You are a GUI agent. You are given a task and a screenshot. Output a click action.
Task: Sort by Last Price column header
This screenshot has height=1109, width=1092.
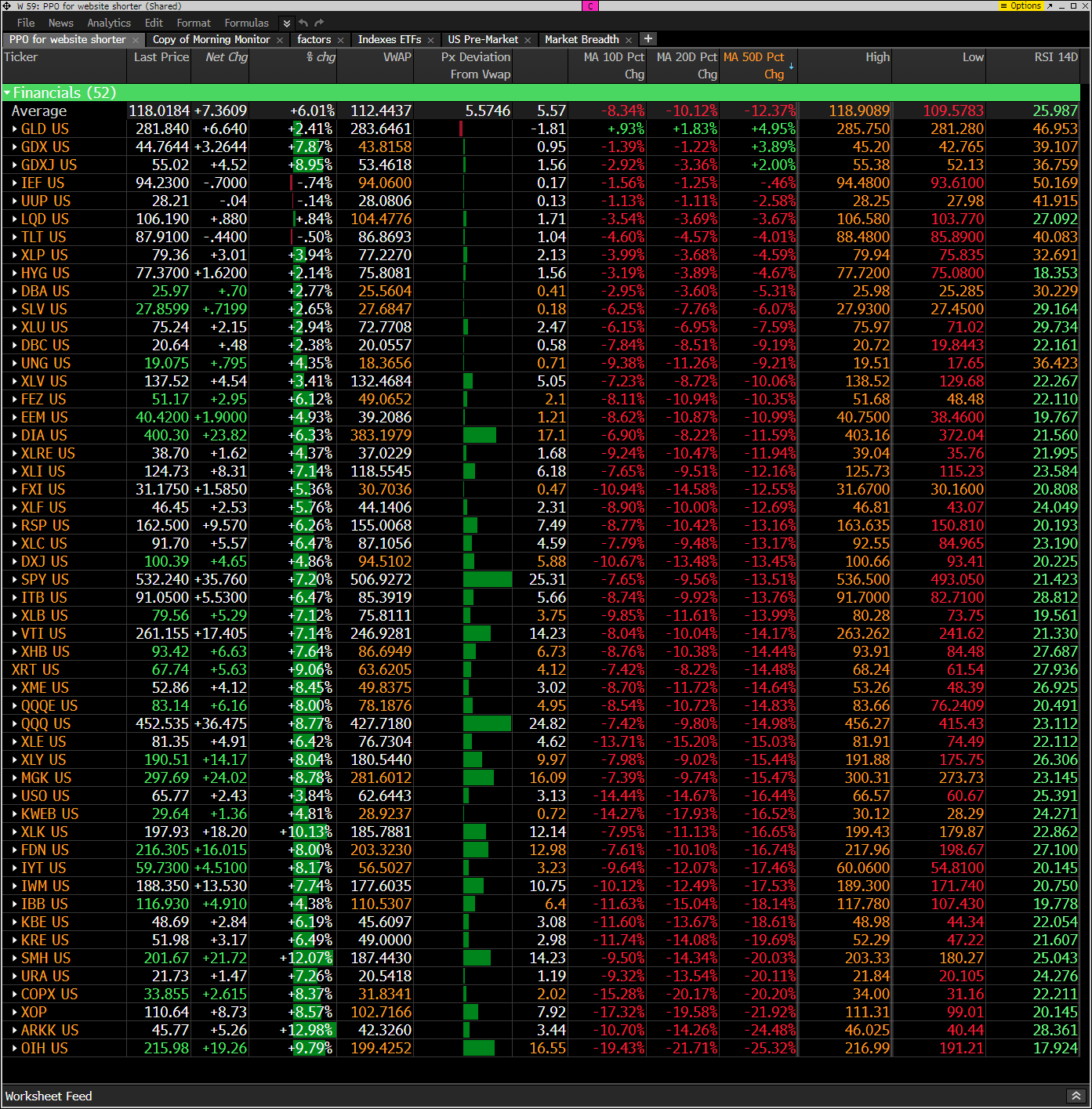161,57
